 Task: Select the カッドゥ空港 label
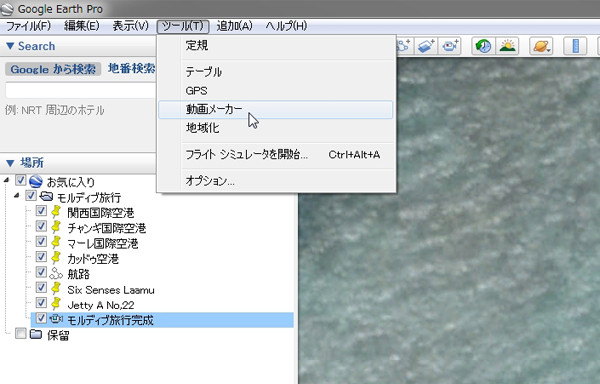(x=93, y=259)
